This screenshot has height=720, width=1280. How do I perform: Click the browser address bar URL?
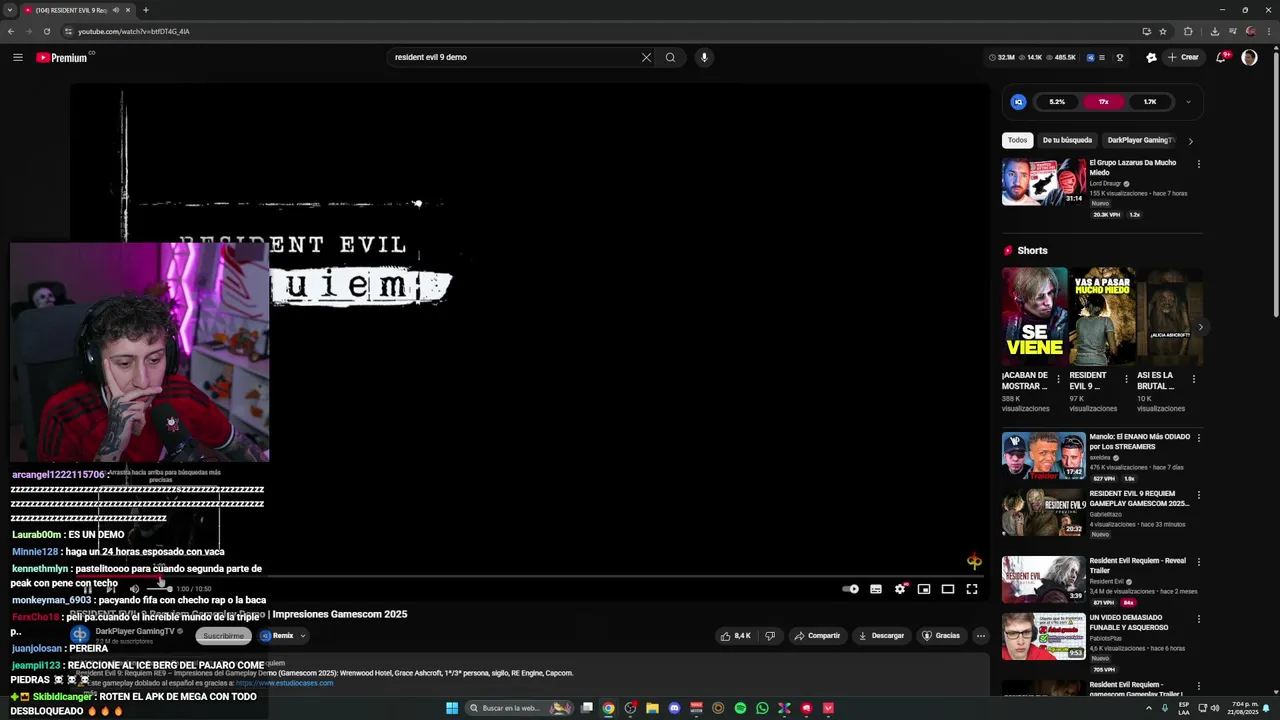click(134, 31)
